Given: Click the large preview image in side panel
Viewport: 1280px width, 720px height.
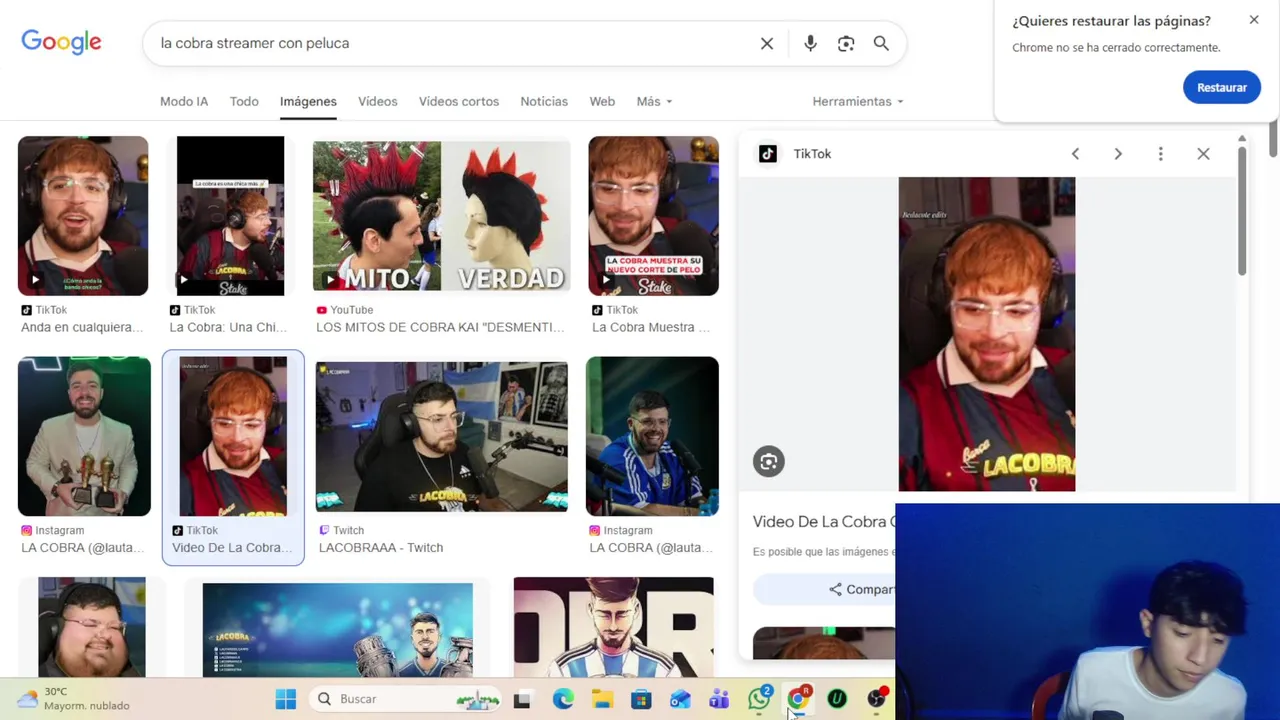Looking at the screenshot, I should 987,334.
